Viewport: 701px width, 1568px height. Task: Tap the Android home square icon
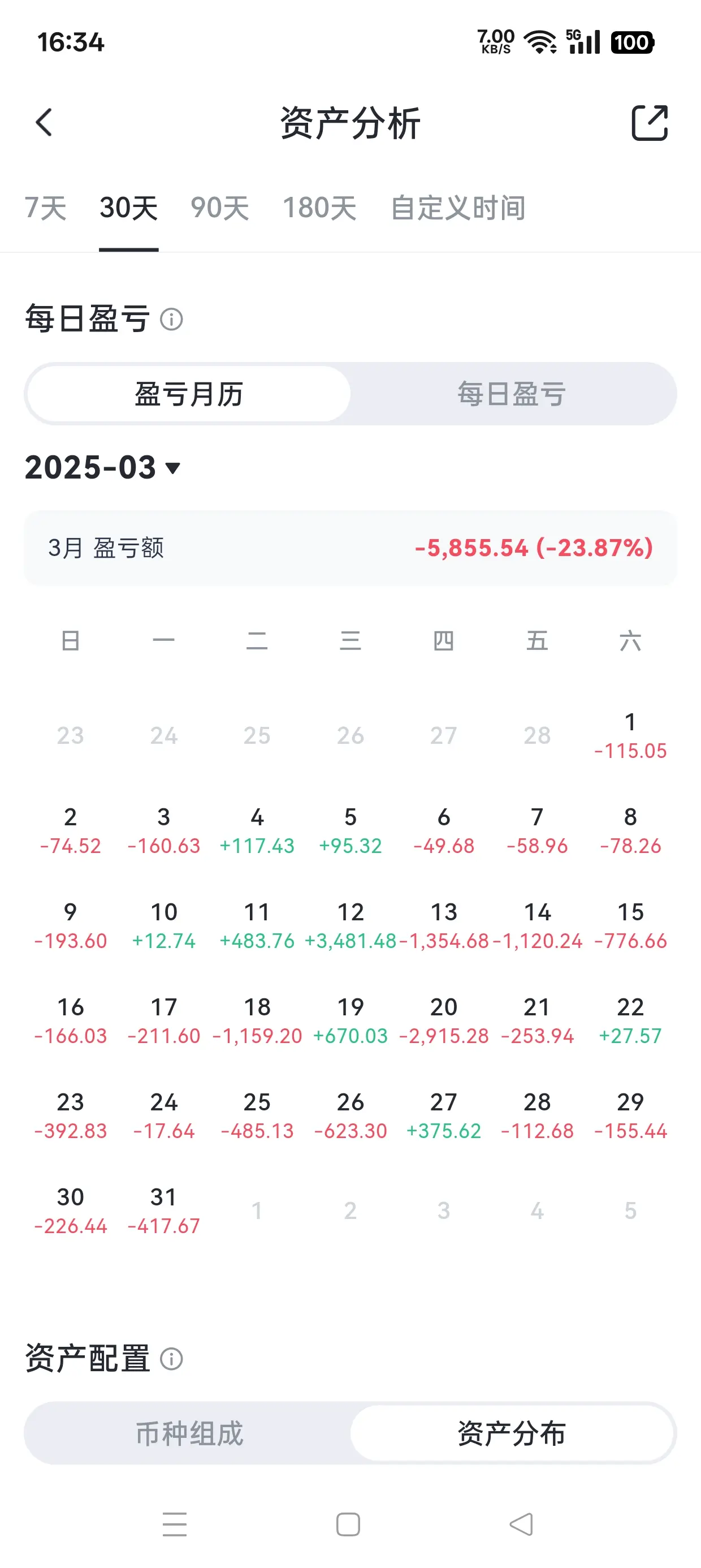point(348,1524)
